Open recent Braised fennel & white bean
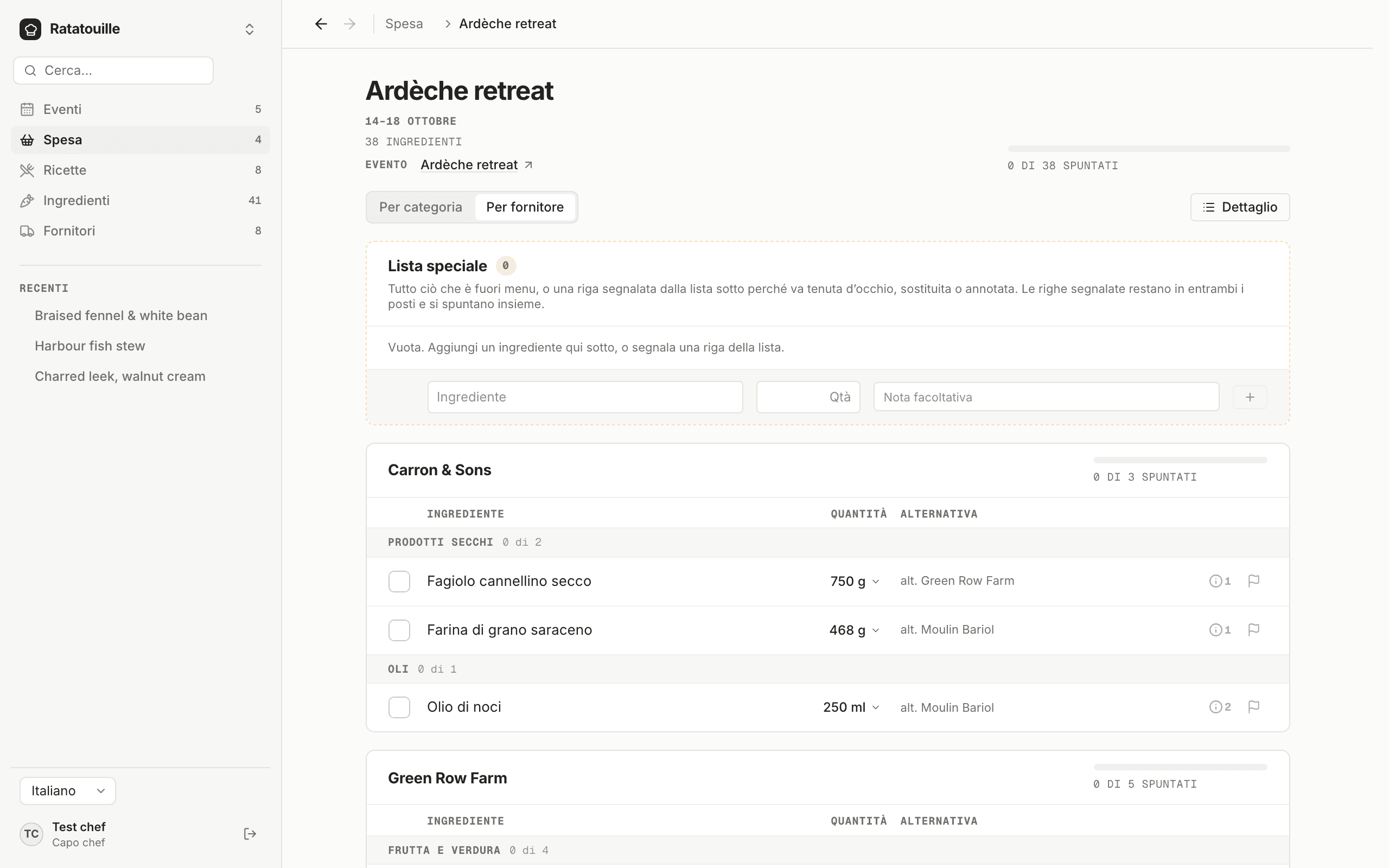The image size is (1389, 868). tap(121, 315)
